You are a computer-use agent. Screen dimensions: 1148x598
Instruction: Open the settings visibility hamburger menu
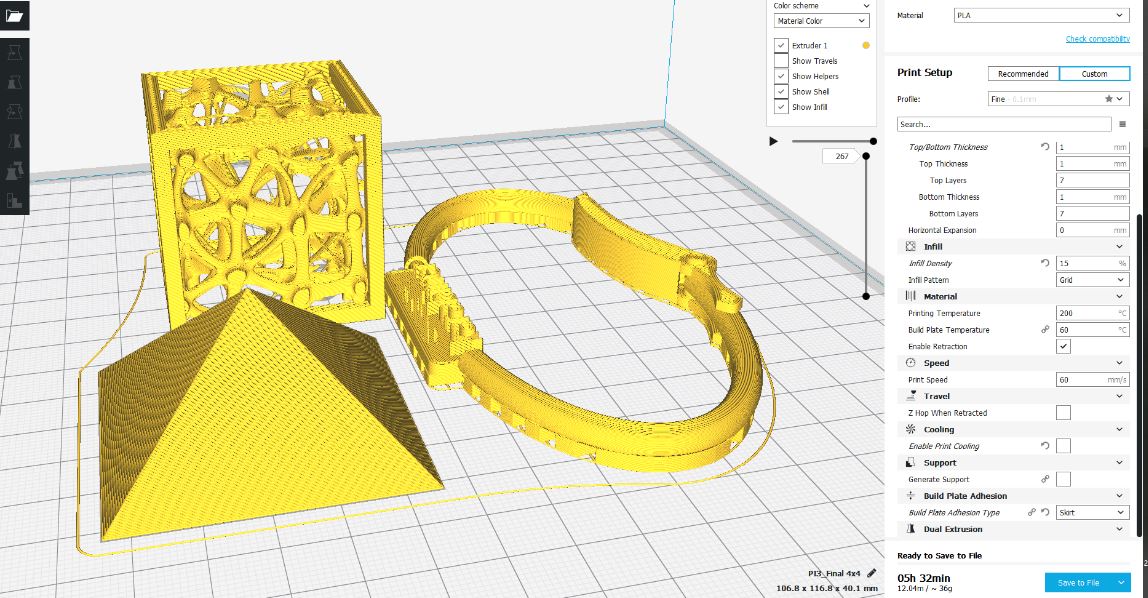1122,124
